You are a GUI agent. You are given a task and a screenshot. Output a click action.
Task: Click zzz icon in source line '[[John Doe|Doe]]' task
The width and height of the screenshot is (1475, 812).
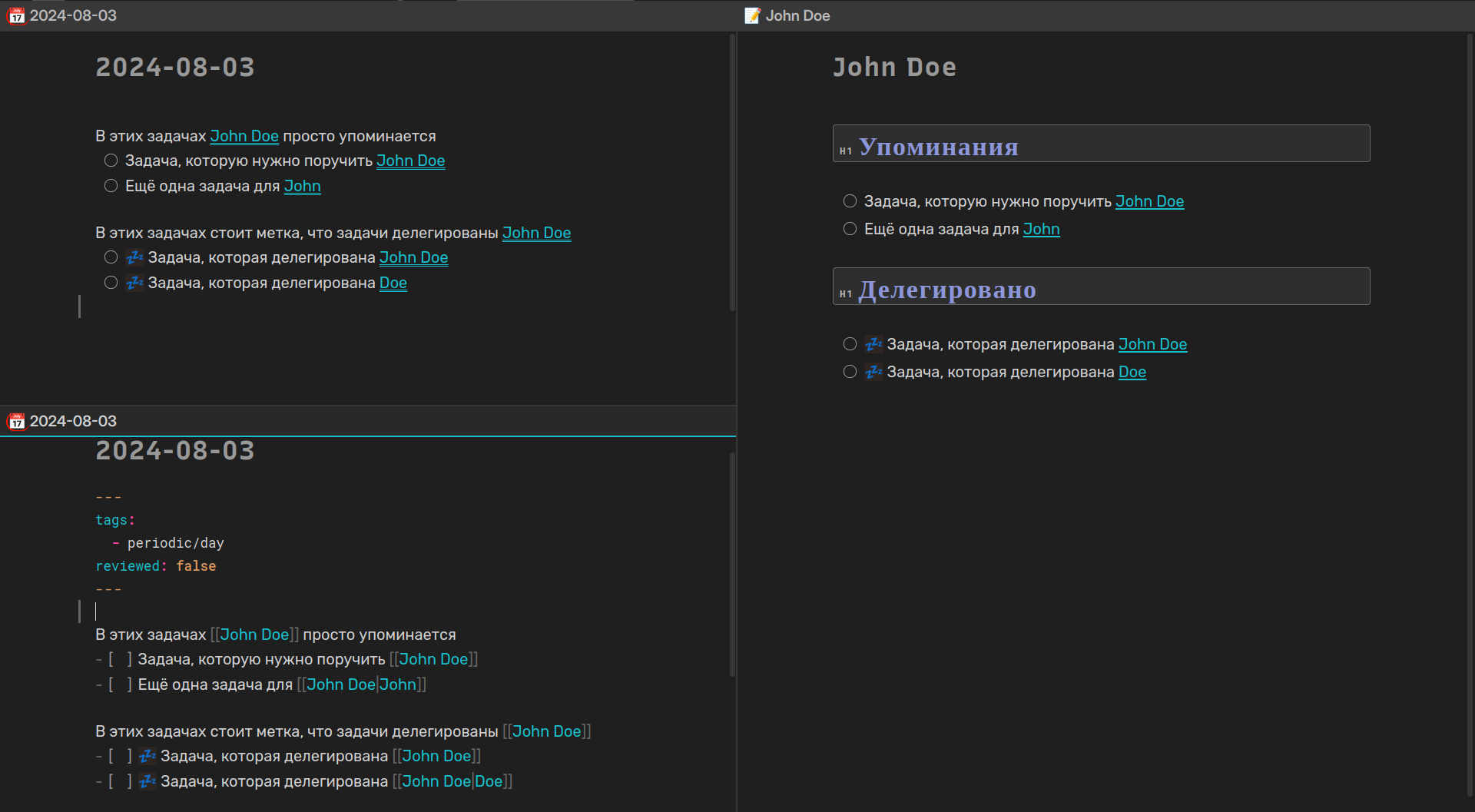147,781
